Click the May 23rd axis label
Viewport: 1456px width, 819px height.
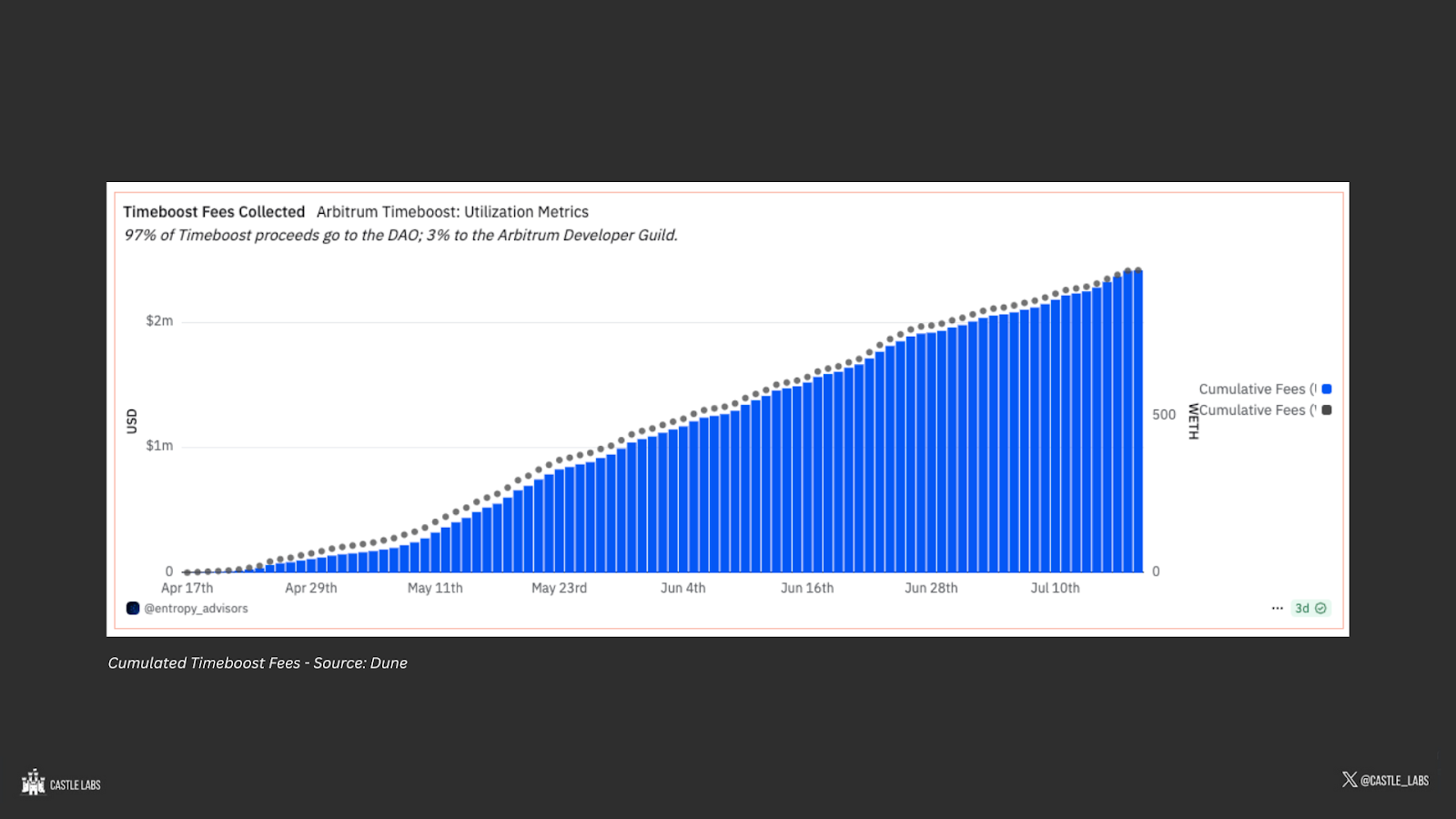[560, 588]
